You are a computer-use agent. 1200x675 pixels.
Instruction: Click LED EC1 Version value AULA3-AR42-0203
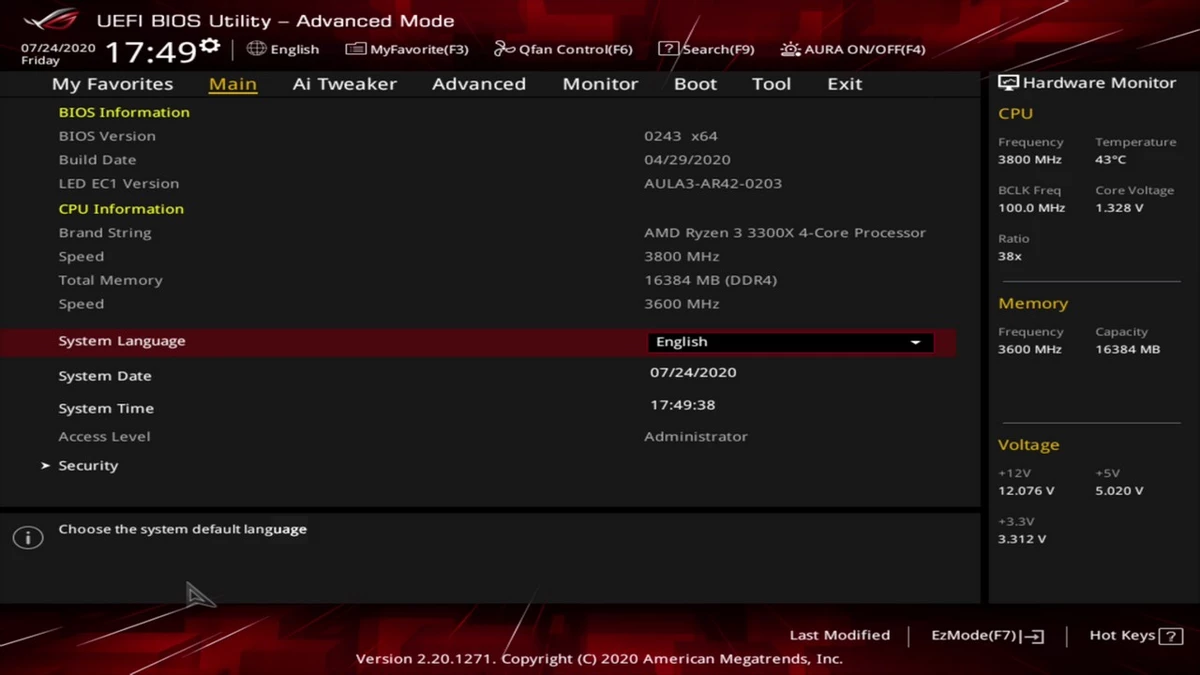click(713, 184)
